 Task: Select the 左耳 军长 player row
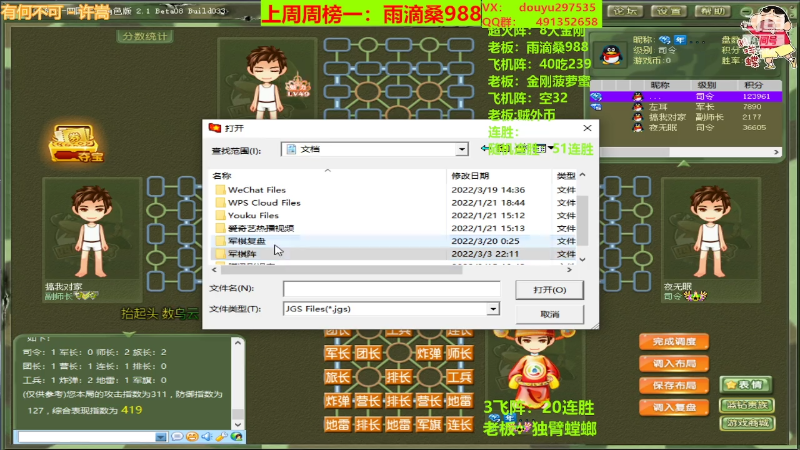(x=686, y=107)
